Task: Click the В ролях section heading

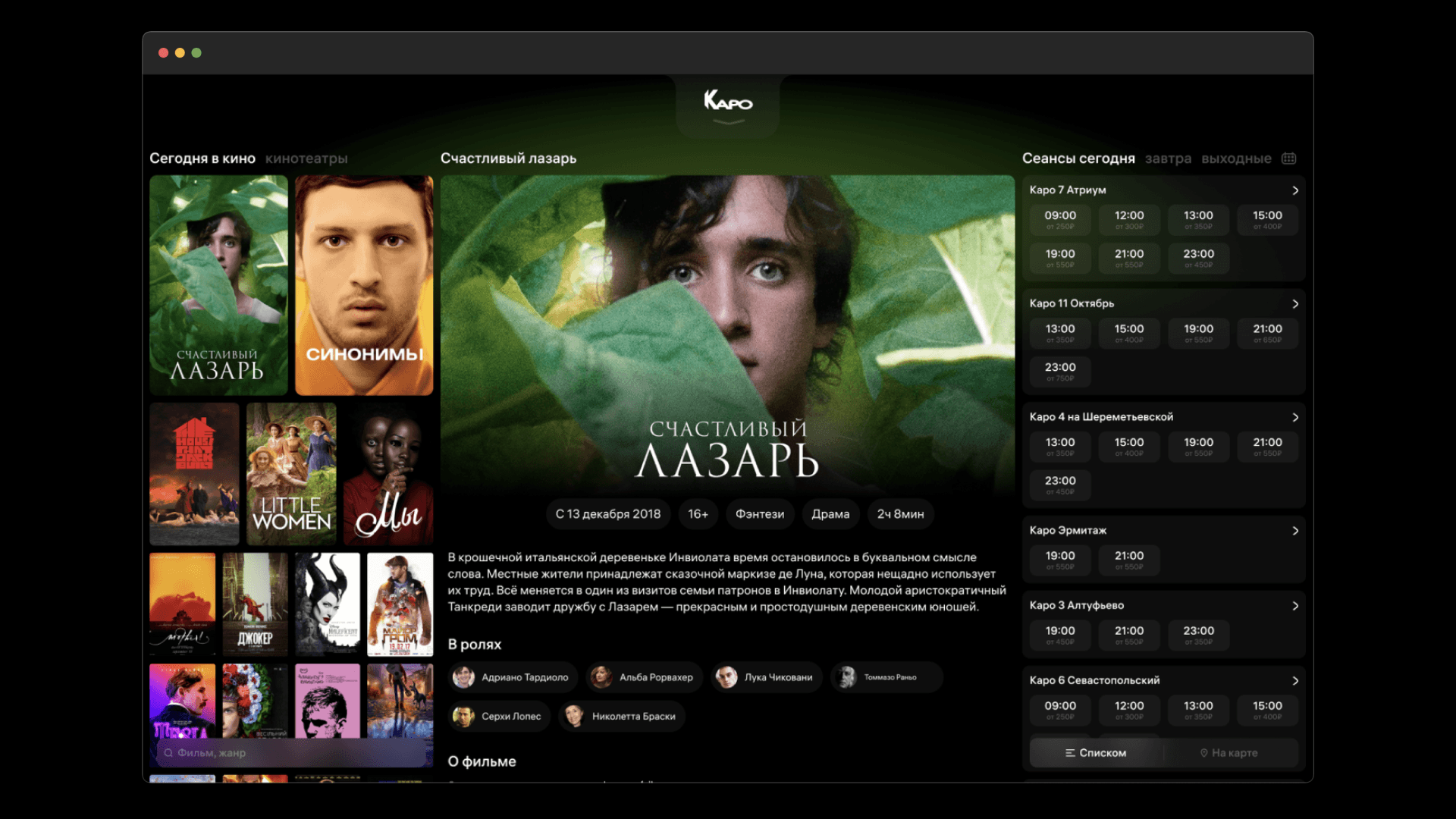Action: tap(475, 645)
